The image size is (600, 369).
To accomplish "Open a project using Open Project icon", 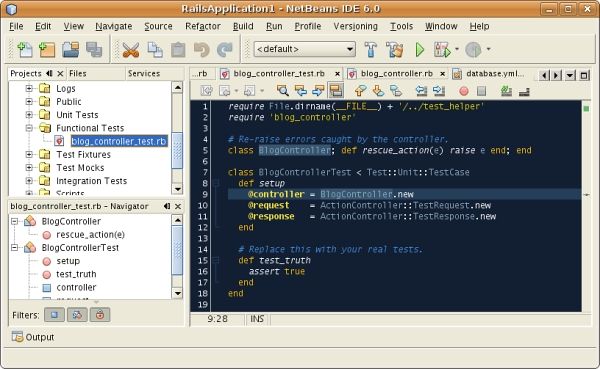I will click(71, 49).
